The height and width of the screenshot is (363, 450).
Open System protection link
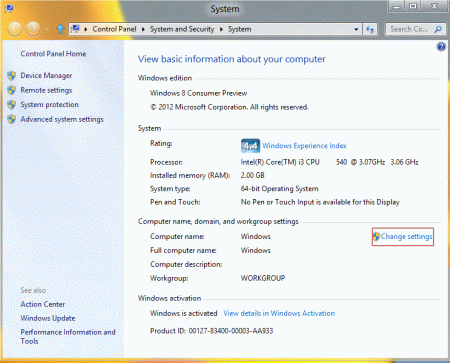[50, 105]
